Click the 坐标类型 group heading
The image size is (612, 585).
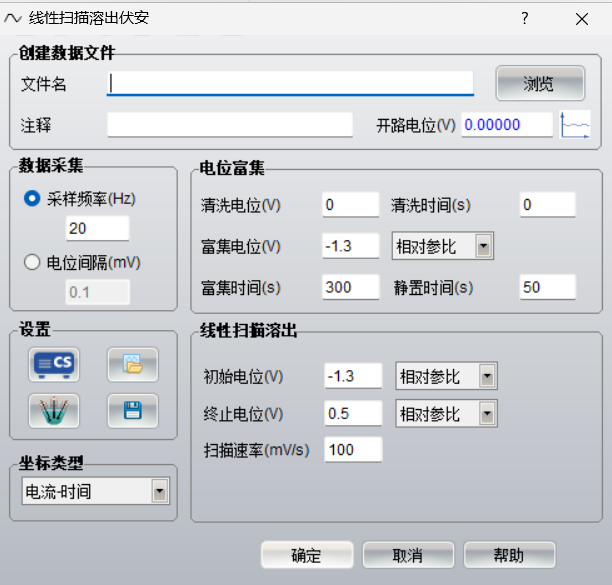pyautogui.click(x=51, y=463)
